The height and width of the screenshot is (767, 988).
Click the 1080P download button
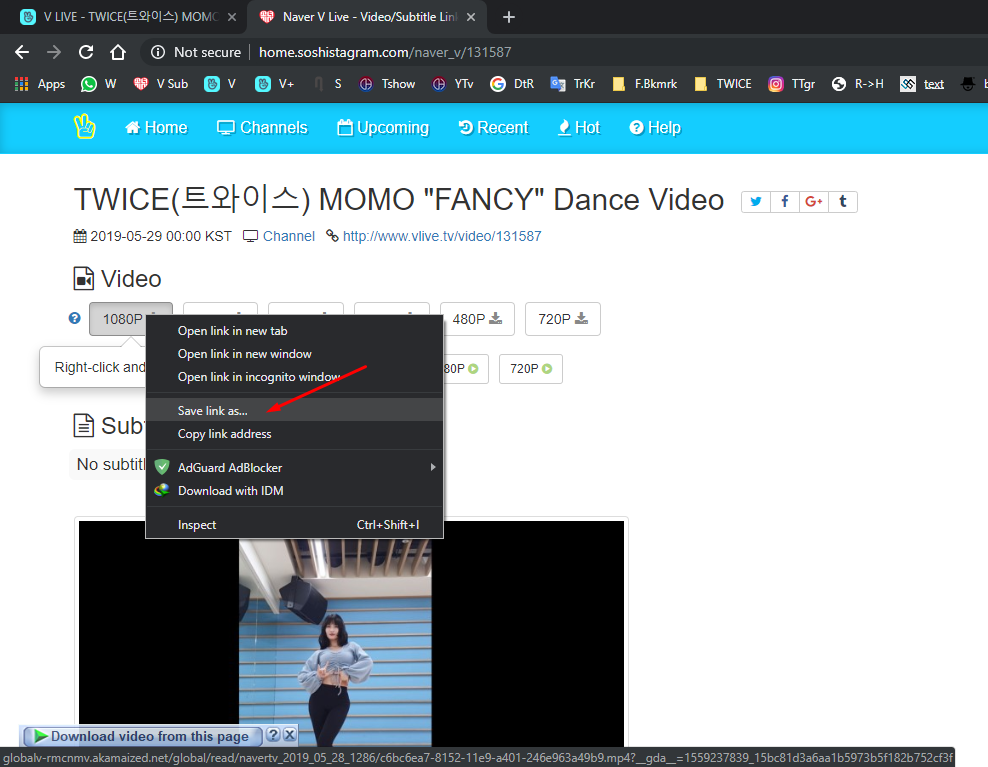(x=118, y=319)
